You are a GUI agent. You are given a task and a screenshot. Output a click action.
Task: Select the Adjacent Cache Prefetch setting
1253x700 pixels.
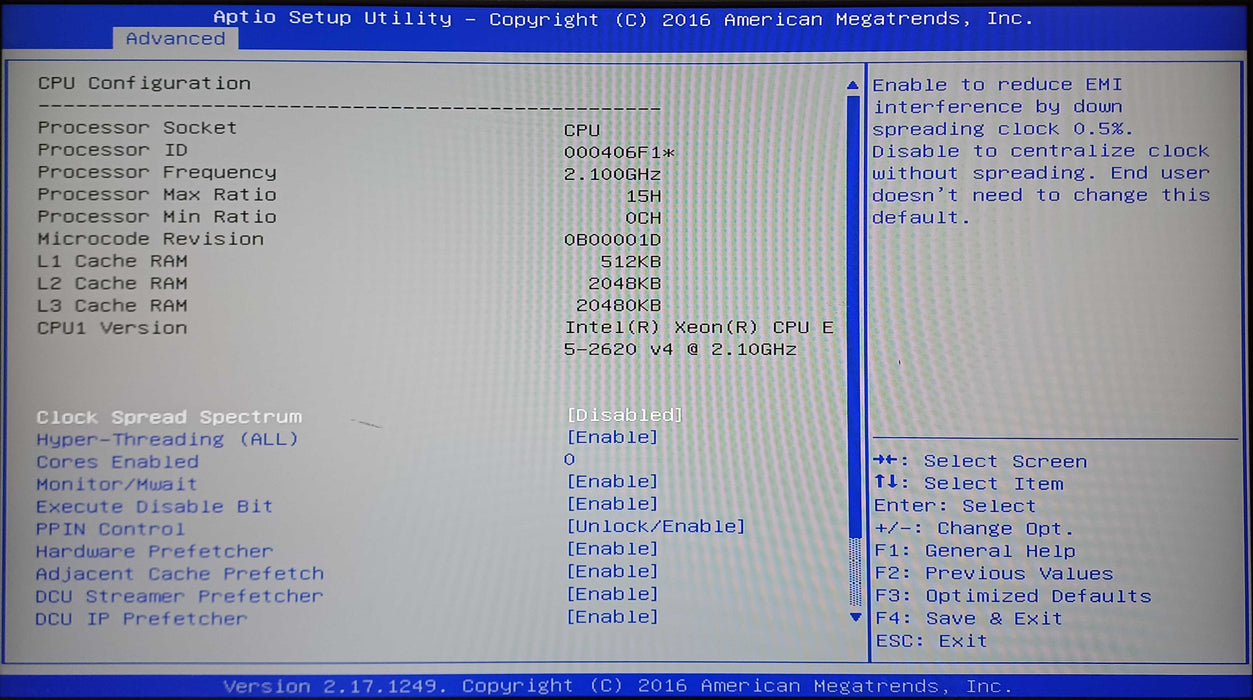tap(180, 574)
